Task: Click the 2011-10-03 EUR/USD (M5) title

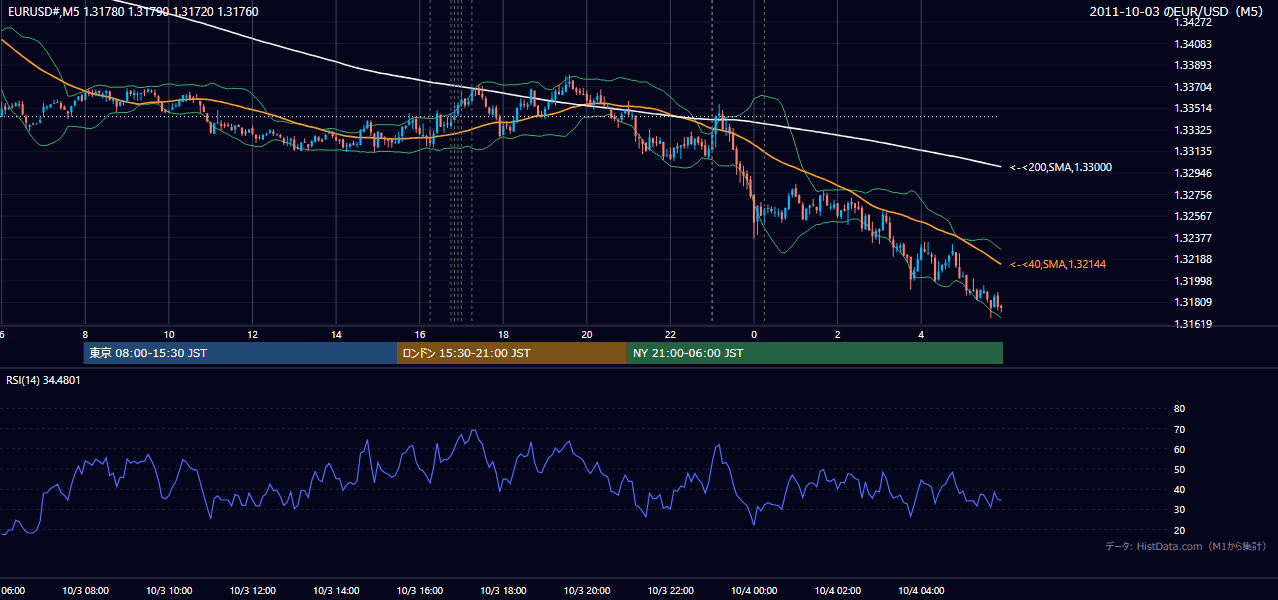Action: coord(1177,11)
